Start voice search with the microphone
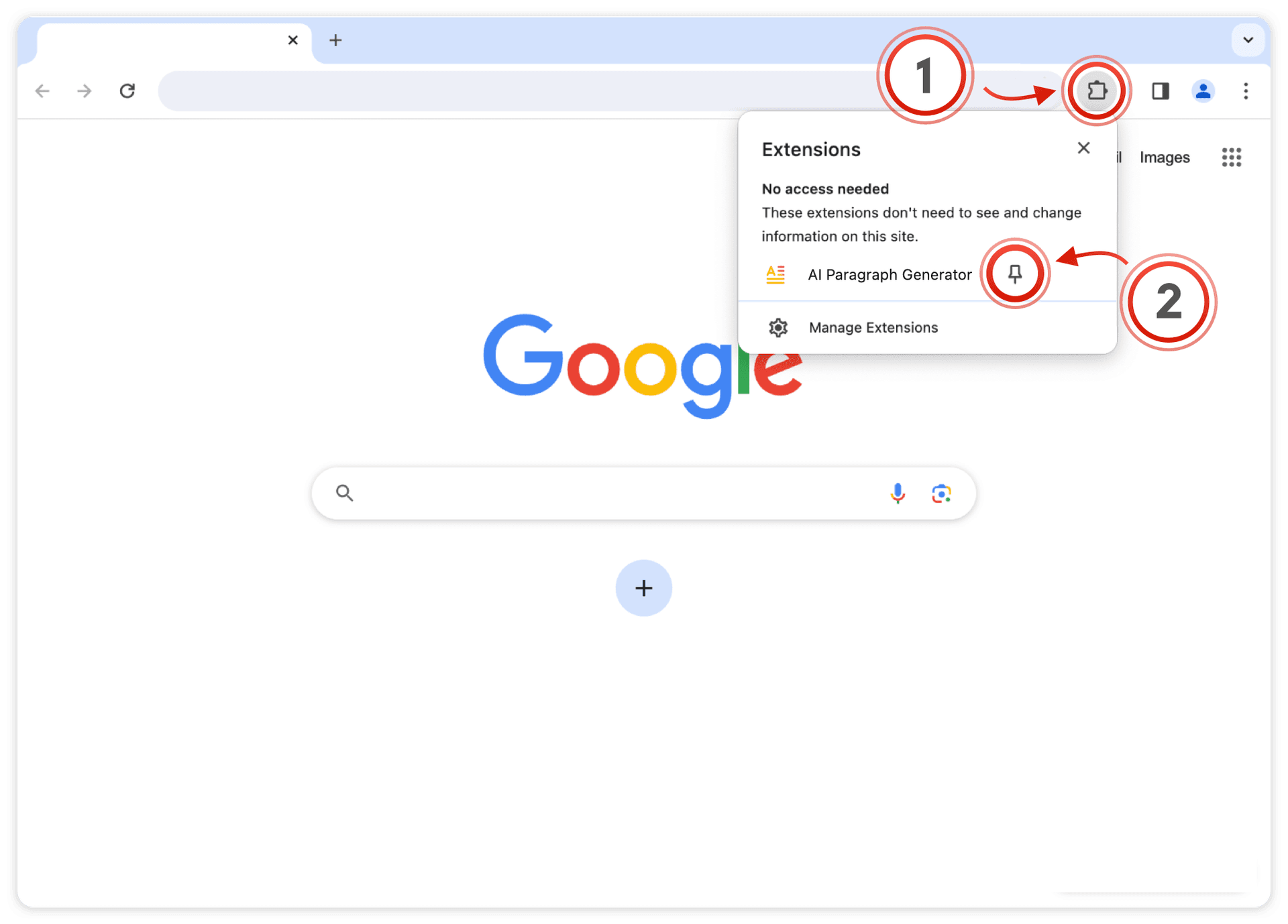The image size is (1288, 924). [x=898, y=493]
